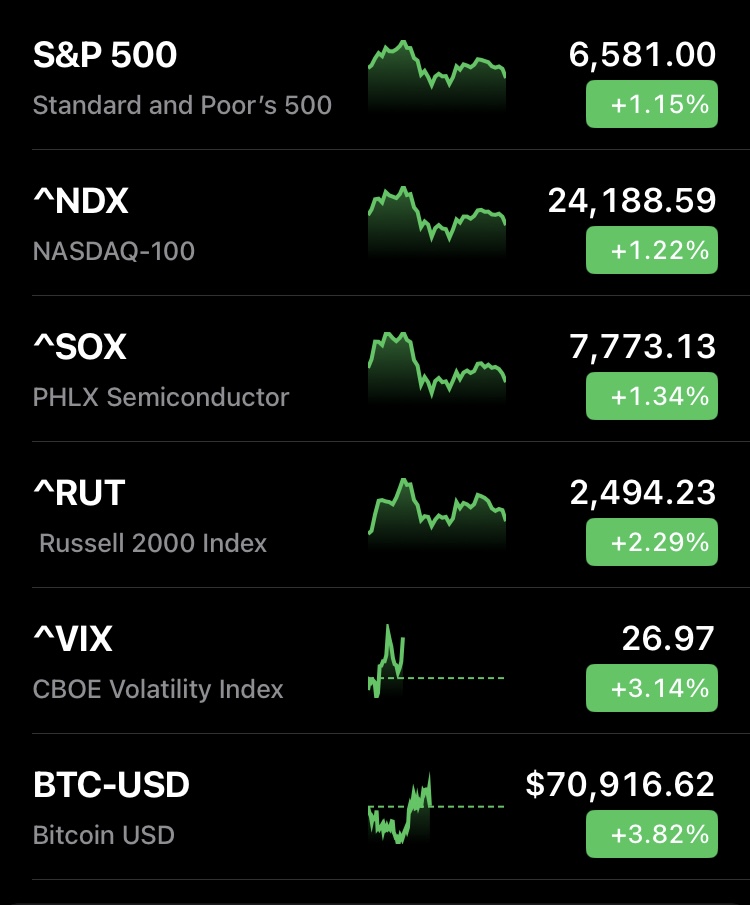Open the ^NDX mini chart
750x905 pixels.
pyautogui.click(x=437, y=220)
